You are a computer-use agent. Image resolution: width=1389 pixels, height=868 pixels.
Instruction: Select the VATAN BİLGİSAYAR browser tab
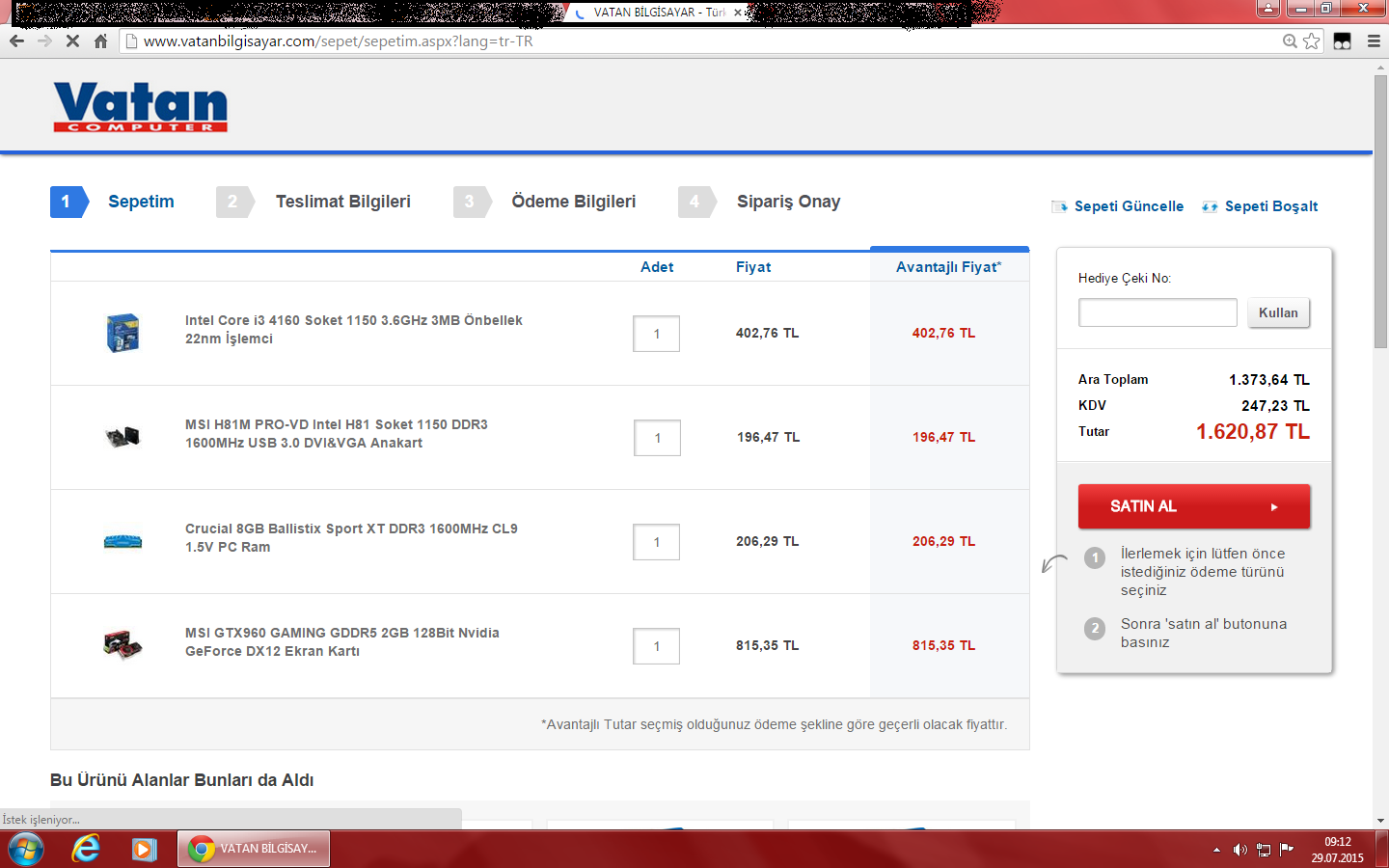click(x=659, y=13)
